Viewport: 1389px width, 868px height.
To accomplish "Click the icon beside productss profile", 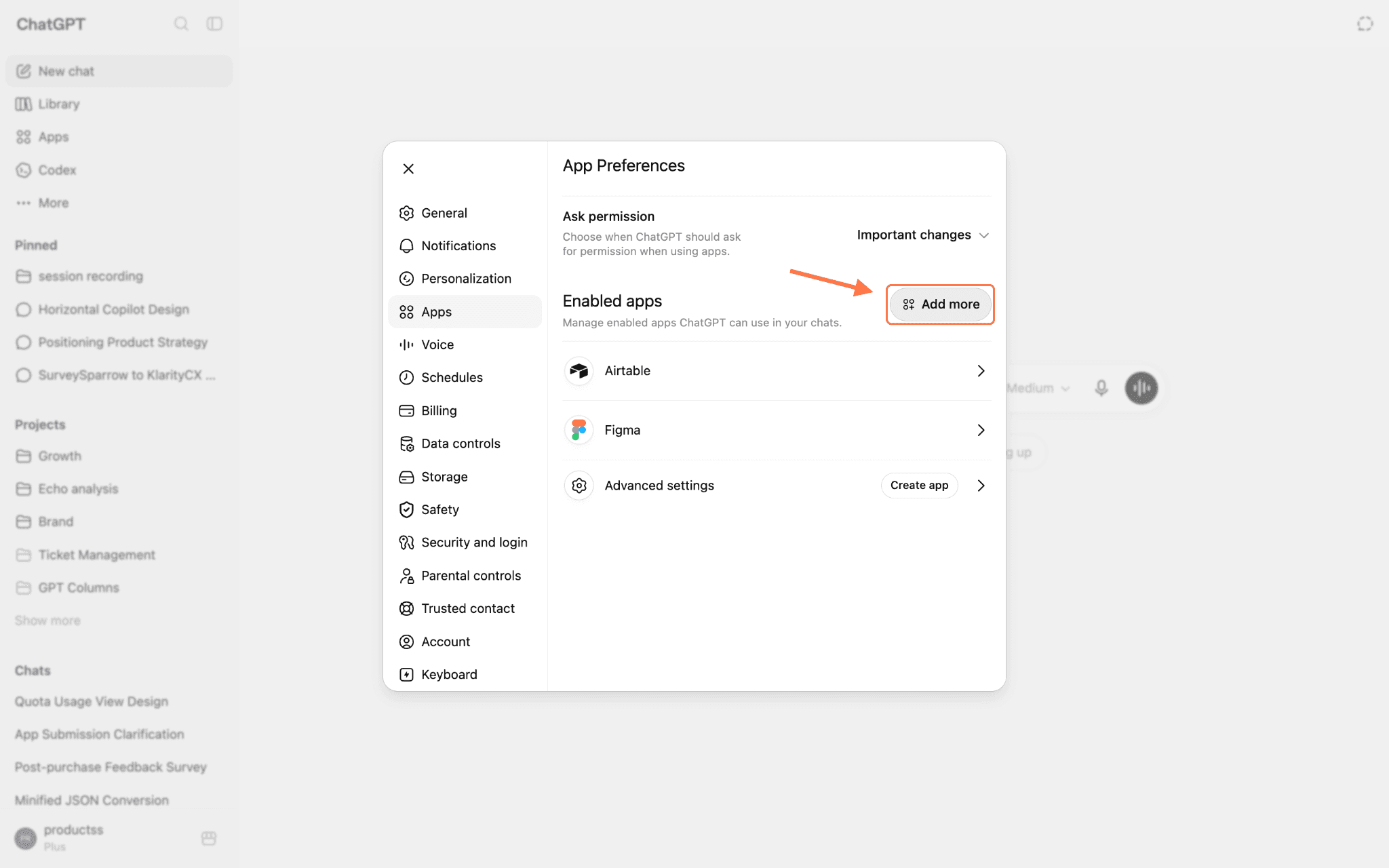I will pyautogui.click(x=209, y=838).
